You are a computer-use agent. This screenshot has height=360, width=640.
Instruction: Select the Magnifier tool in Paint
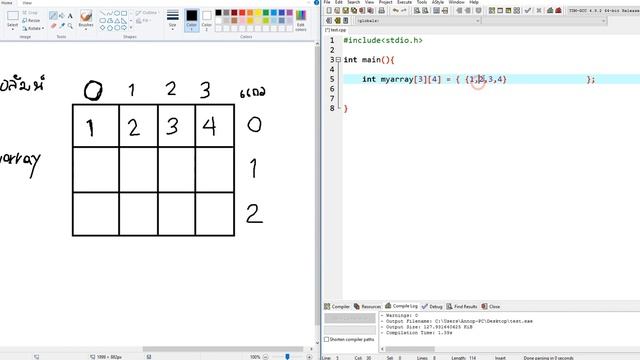[70, 26]
